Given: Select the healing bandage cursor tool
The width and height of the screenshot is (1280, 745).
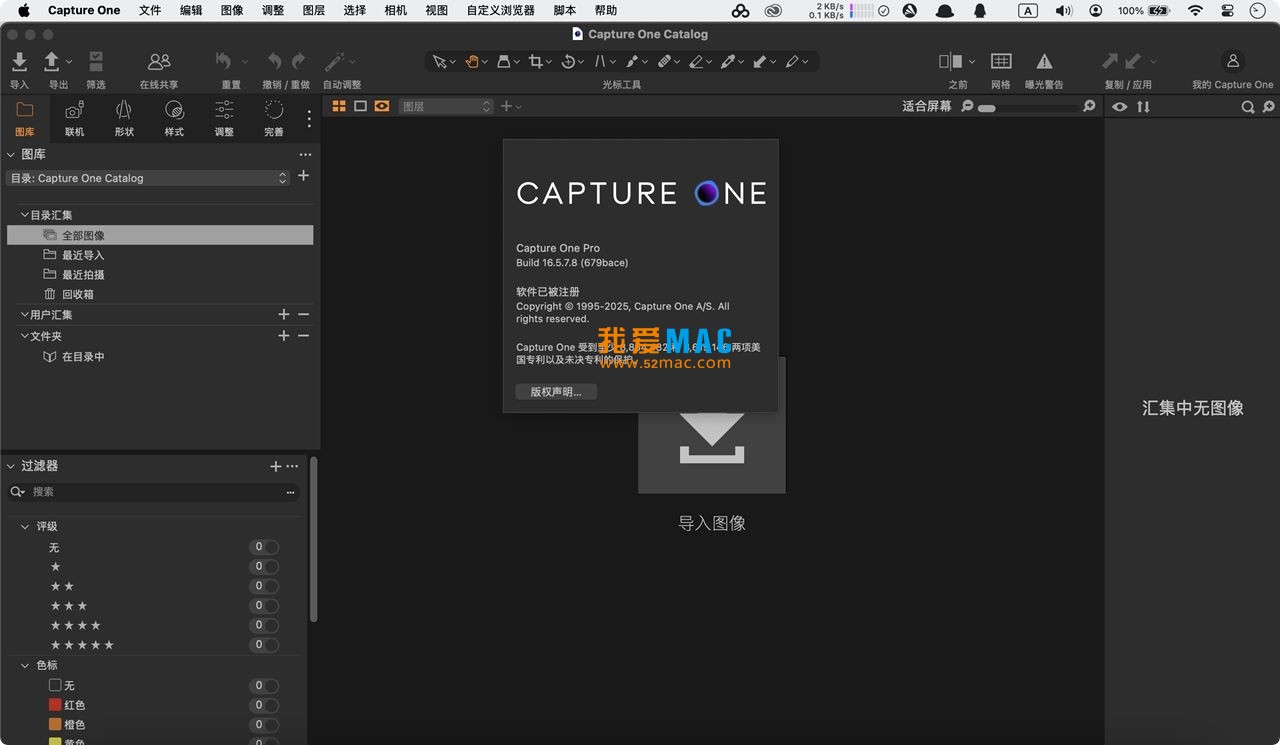Looking at the screenshot, I should coord(664,62).
